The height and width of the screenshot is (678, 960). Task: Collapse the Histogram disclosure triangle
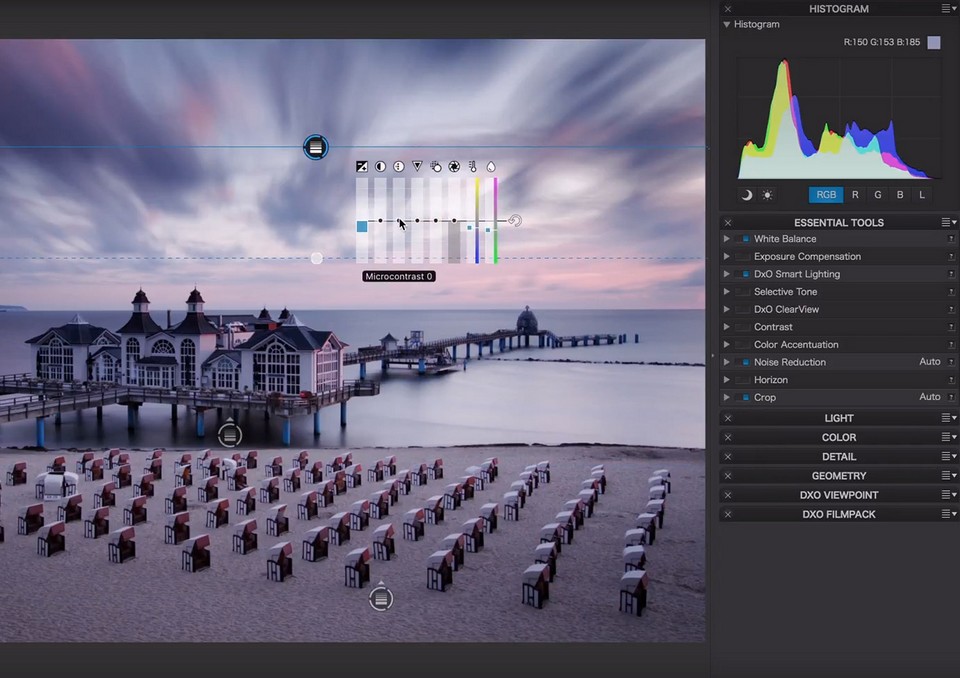pos(727,24)
